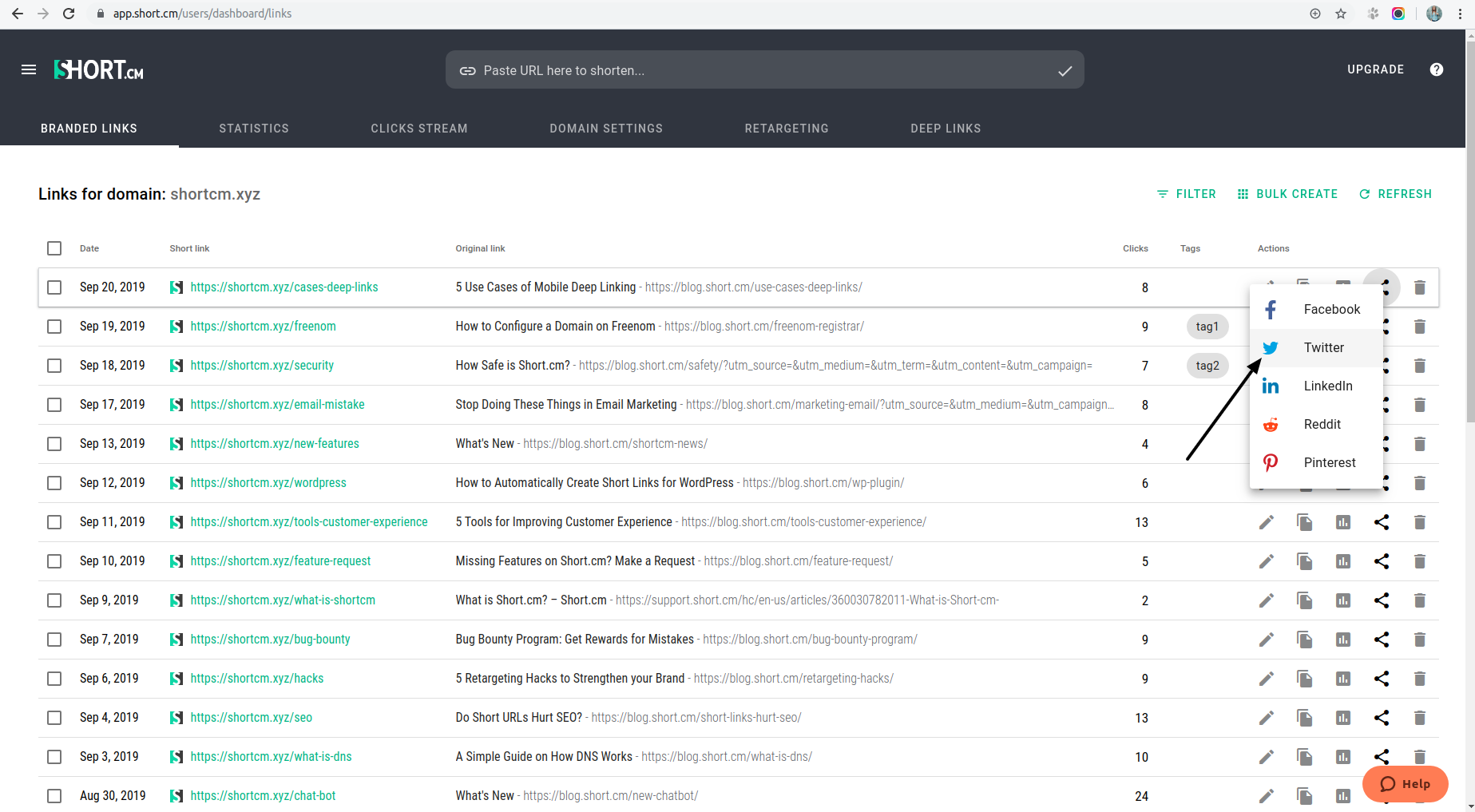
Task: Delete the freenom link row
Action: coord(1420,327)
